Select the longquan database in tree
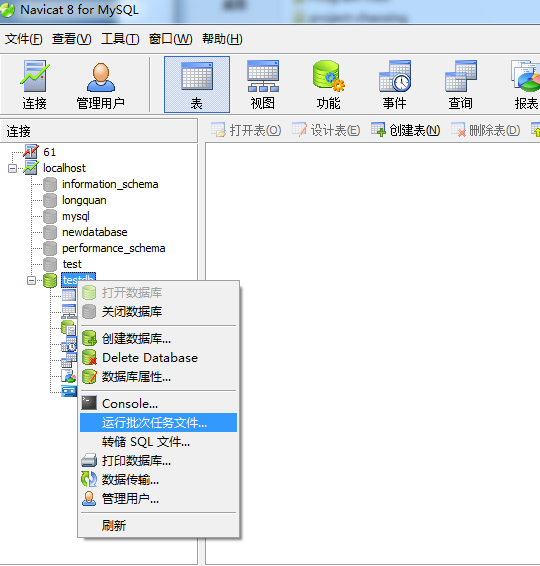The height and width of the screenshot is (566, 540). click(x=84, y=200)
